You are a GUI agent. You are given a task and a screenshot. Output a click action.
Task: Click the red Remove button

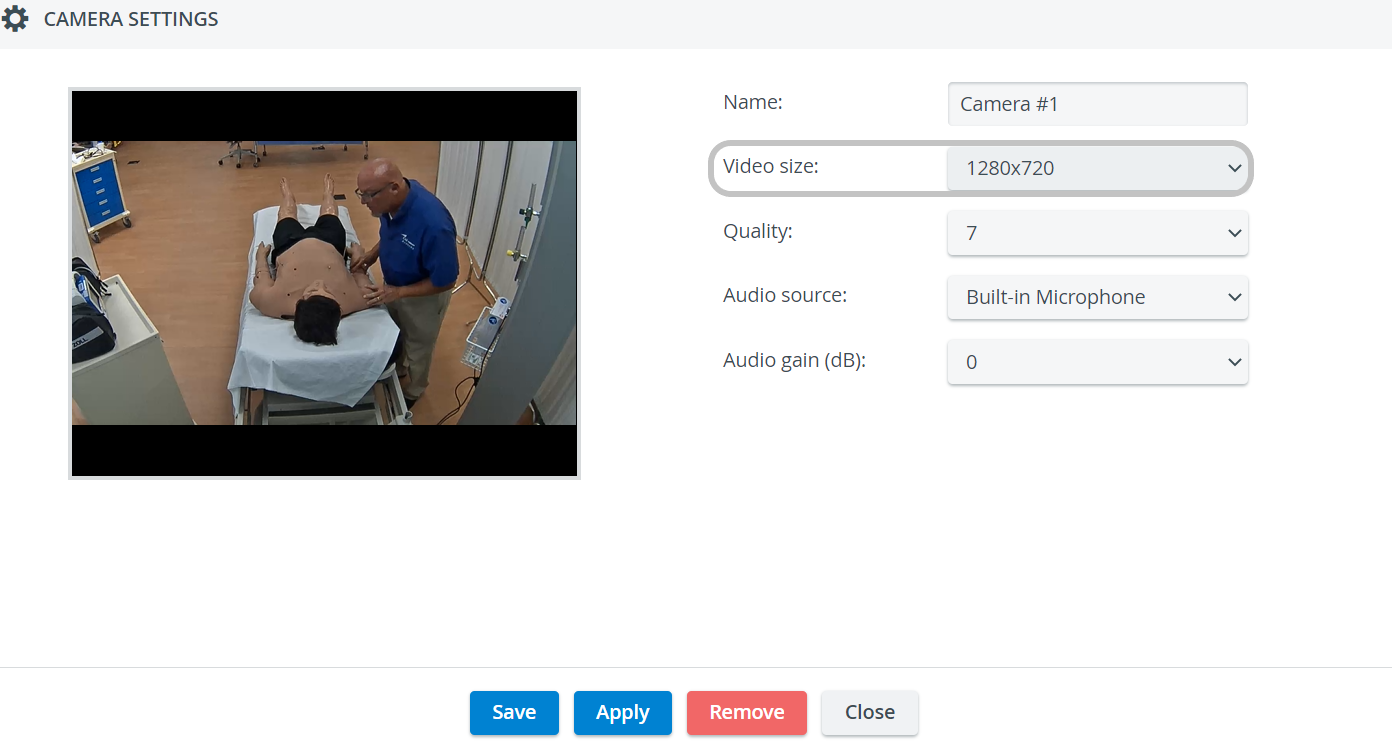pyautogui.click(x=747, y=713)
